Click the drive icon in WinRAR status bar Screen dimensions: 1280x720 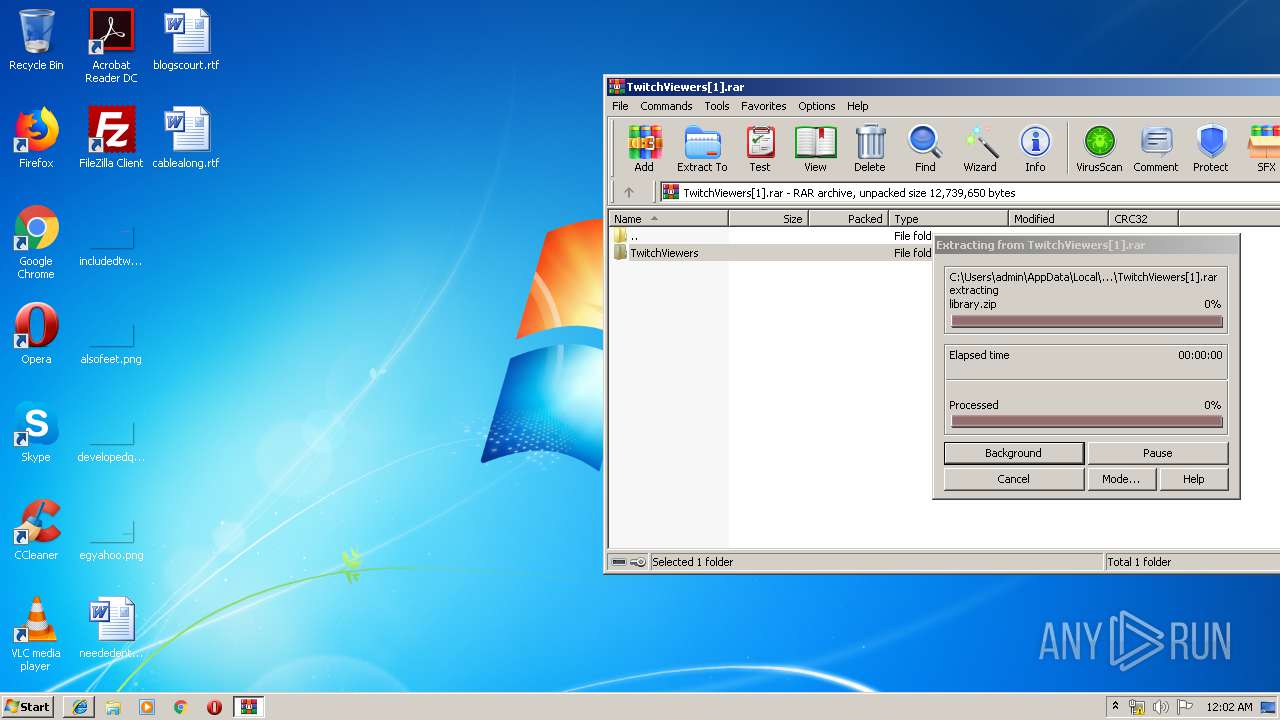coord(619,562)
